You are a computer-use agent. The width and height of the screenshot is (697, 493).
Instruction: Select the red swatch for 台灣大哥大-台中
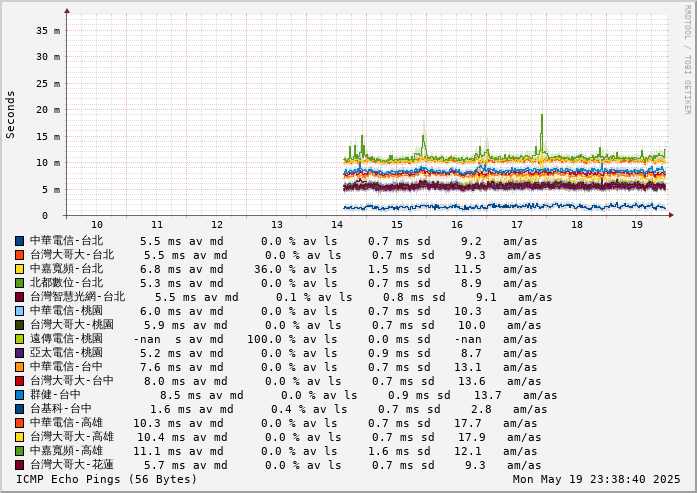(20, 381)
